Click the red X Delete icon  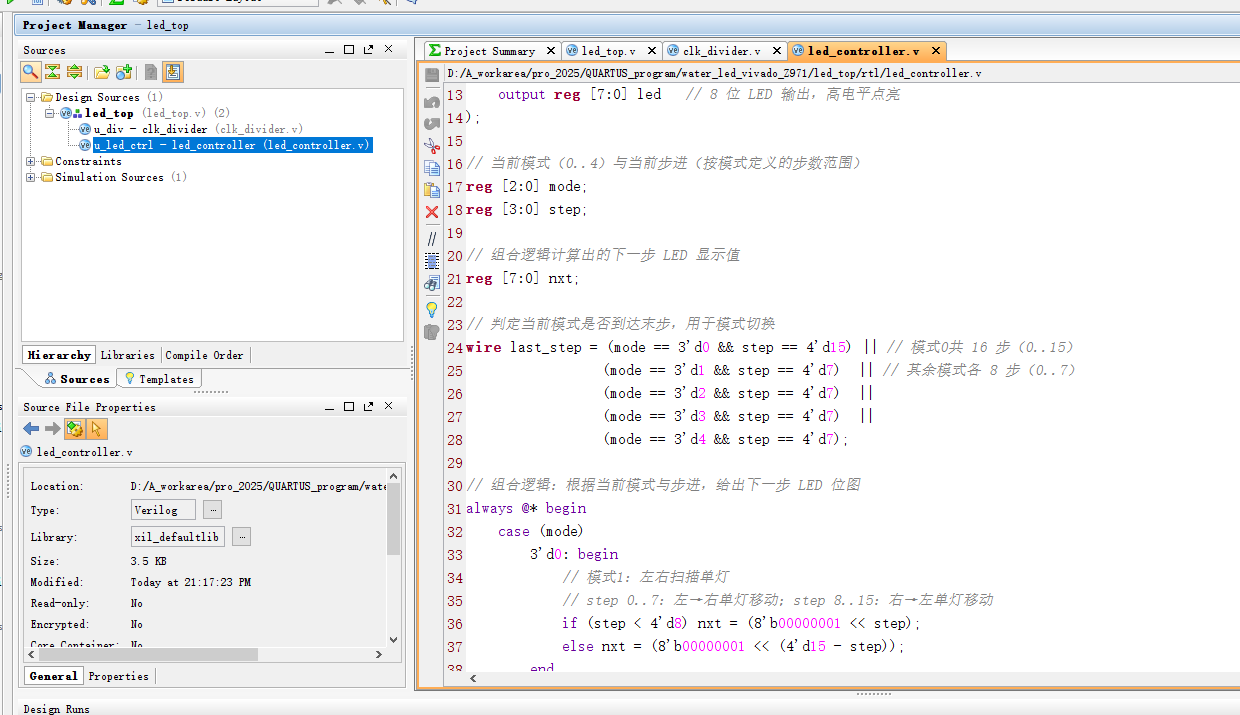tap(432, 212)
